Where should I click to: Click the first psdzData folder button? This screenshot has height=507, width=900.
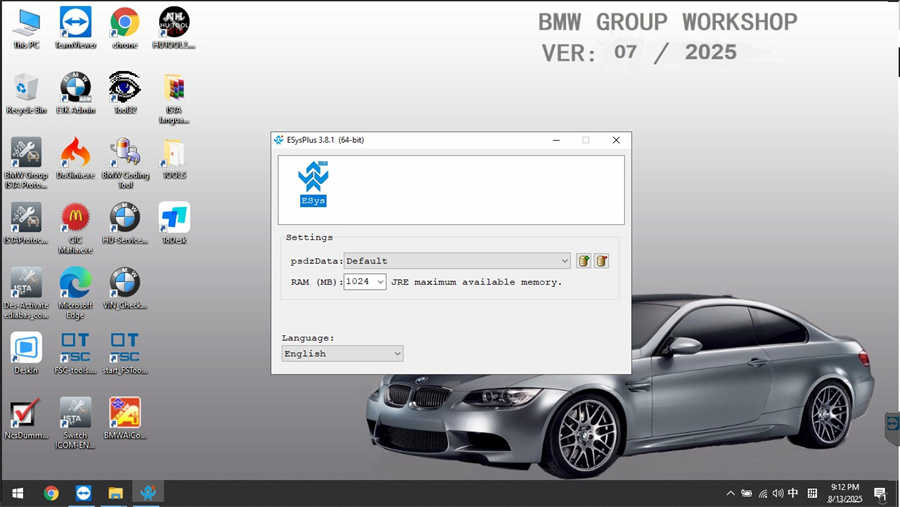pos(584,261)
